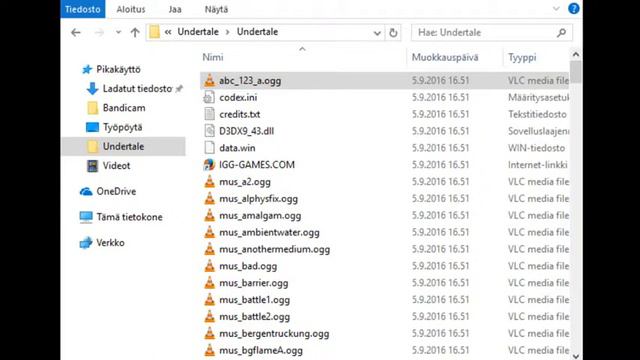Select the mus_alphysfix.ogg VLC icon
The height and width of the screenshot is (360, 640).
(209, 198)
